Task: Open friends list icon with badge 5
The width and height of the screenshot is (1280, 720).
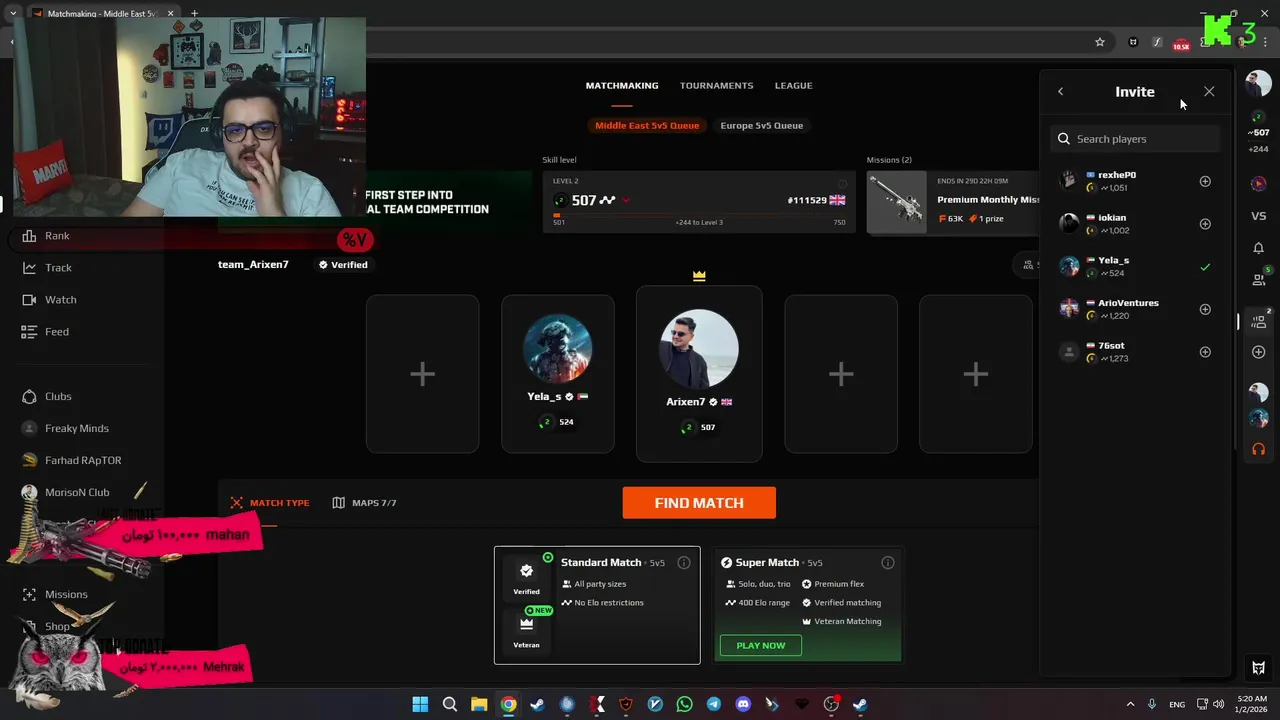Action: 1259,279
